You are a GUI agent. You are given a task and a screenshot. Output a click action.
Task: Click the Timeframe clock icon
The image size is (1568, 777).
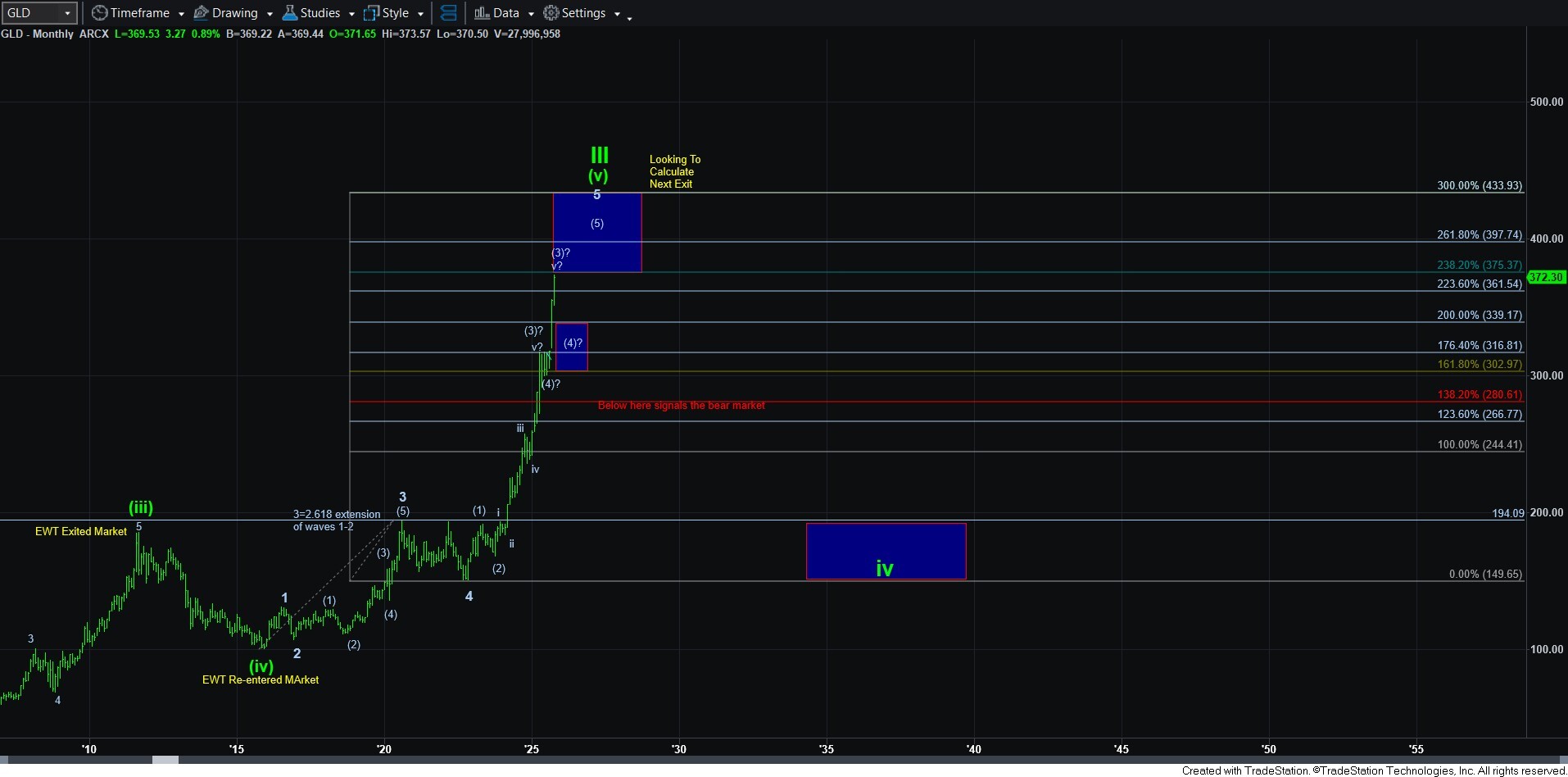[99, 13]
